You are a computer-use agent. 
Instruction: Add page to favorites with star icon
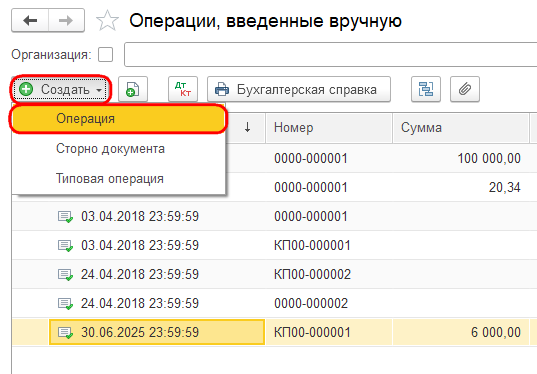[107, 21]
